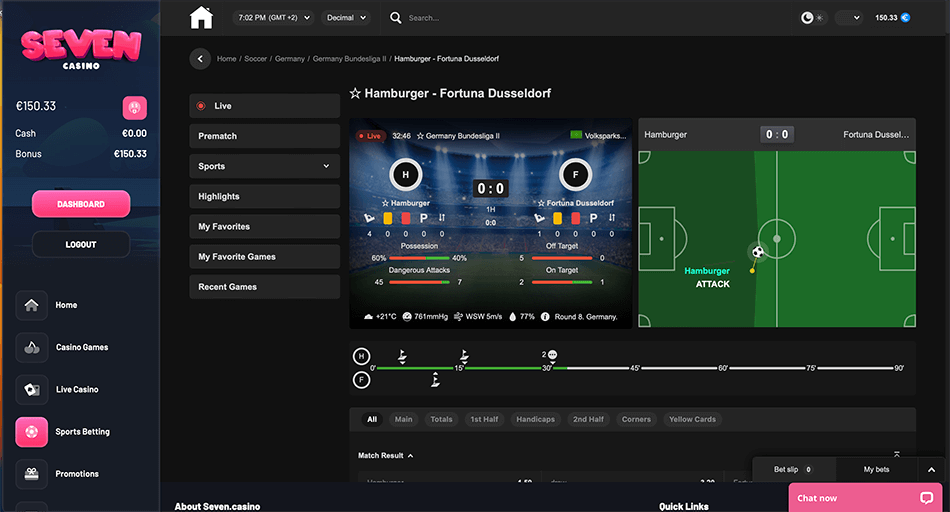Star Fortuna Dusseldorf team in scoreboard
Image resolution: width=950 pixels, height=512 pixels.
coord(542,203)
